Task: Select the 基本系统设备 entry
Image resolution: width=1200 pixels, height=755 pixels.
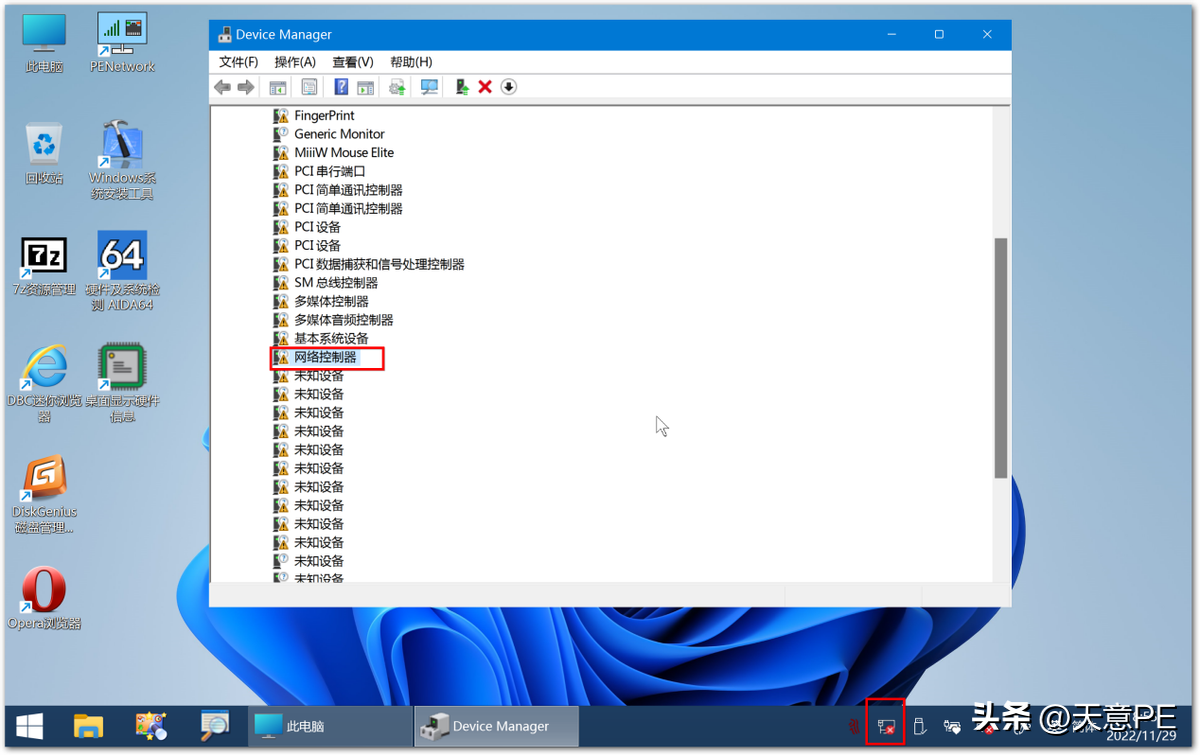Action: click(331, 339)
